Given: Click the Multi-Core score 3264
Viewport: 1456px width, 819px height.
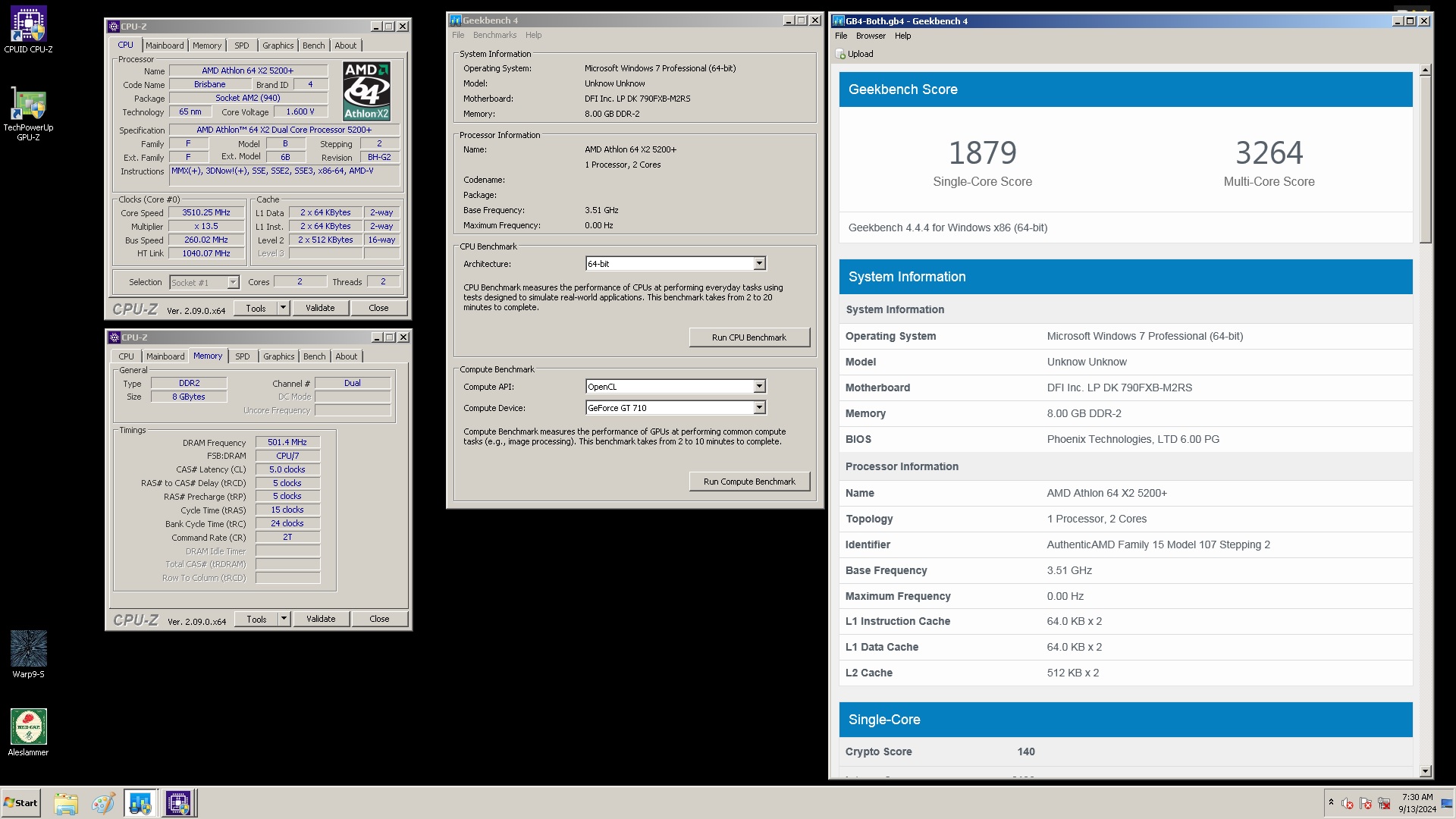Looking at the screenshot, I should pos(1269,153).
